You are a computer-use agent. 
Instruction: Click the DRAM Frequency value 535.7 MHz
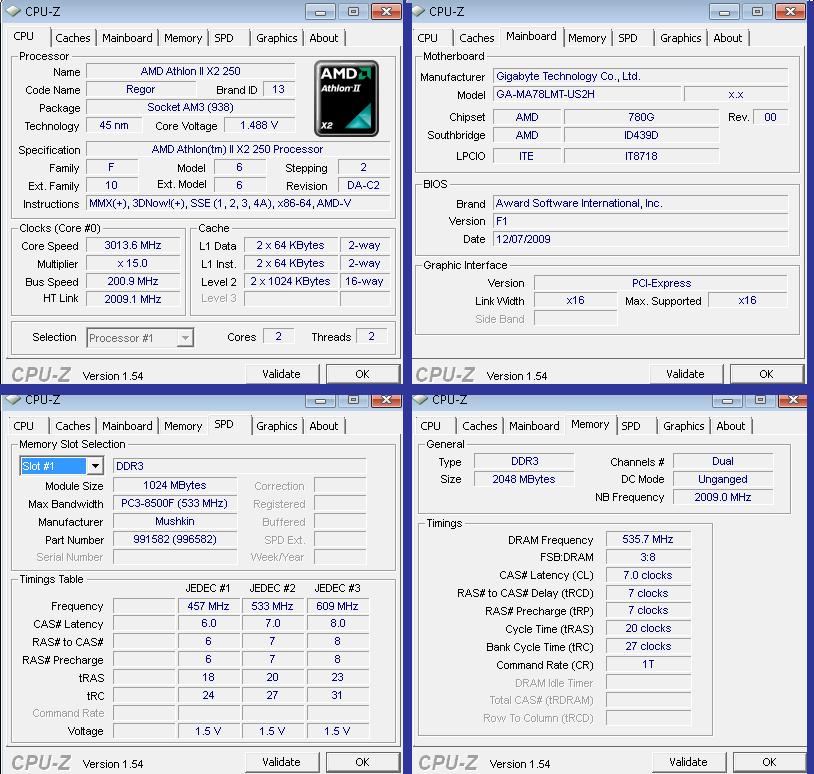click(648, 539)
